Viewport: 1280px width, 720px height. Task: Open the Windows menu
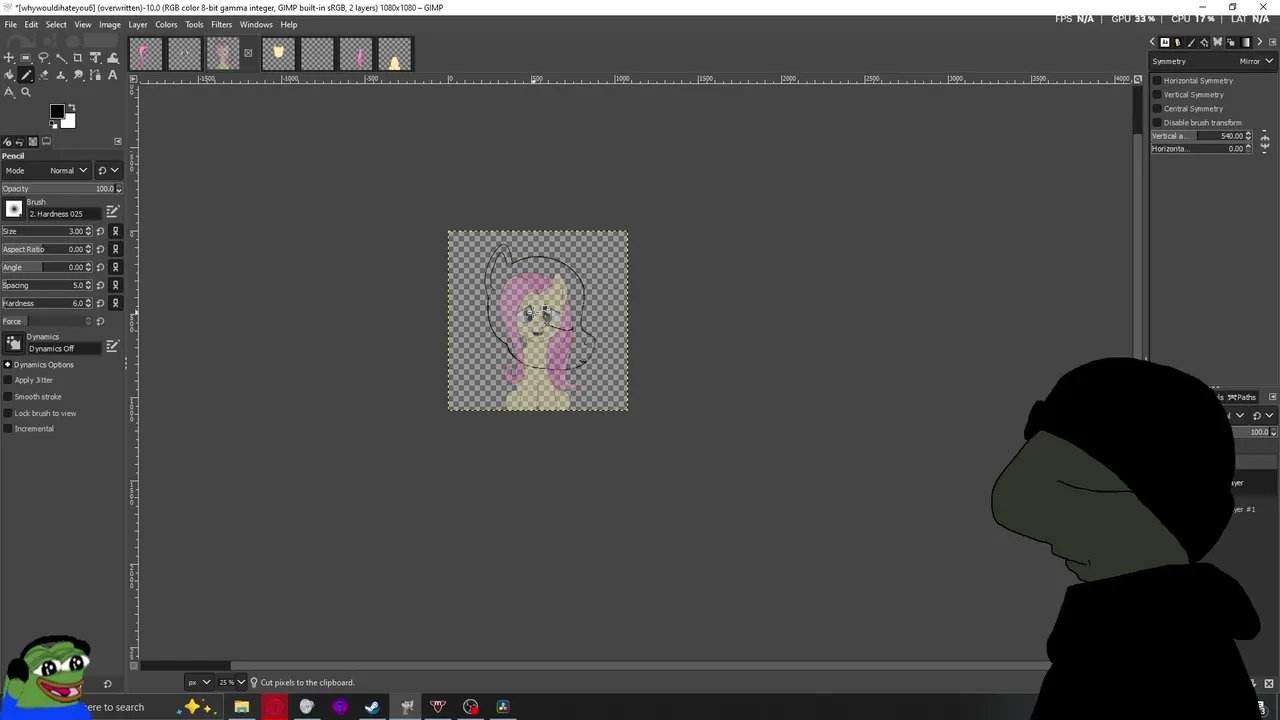coord(256,24)
